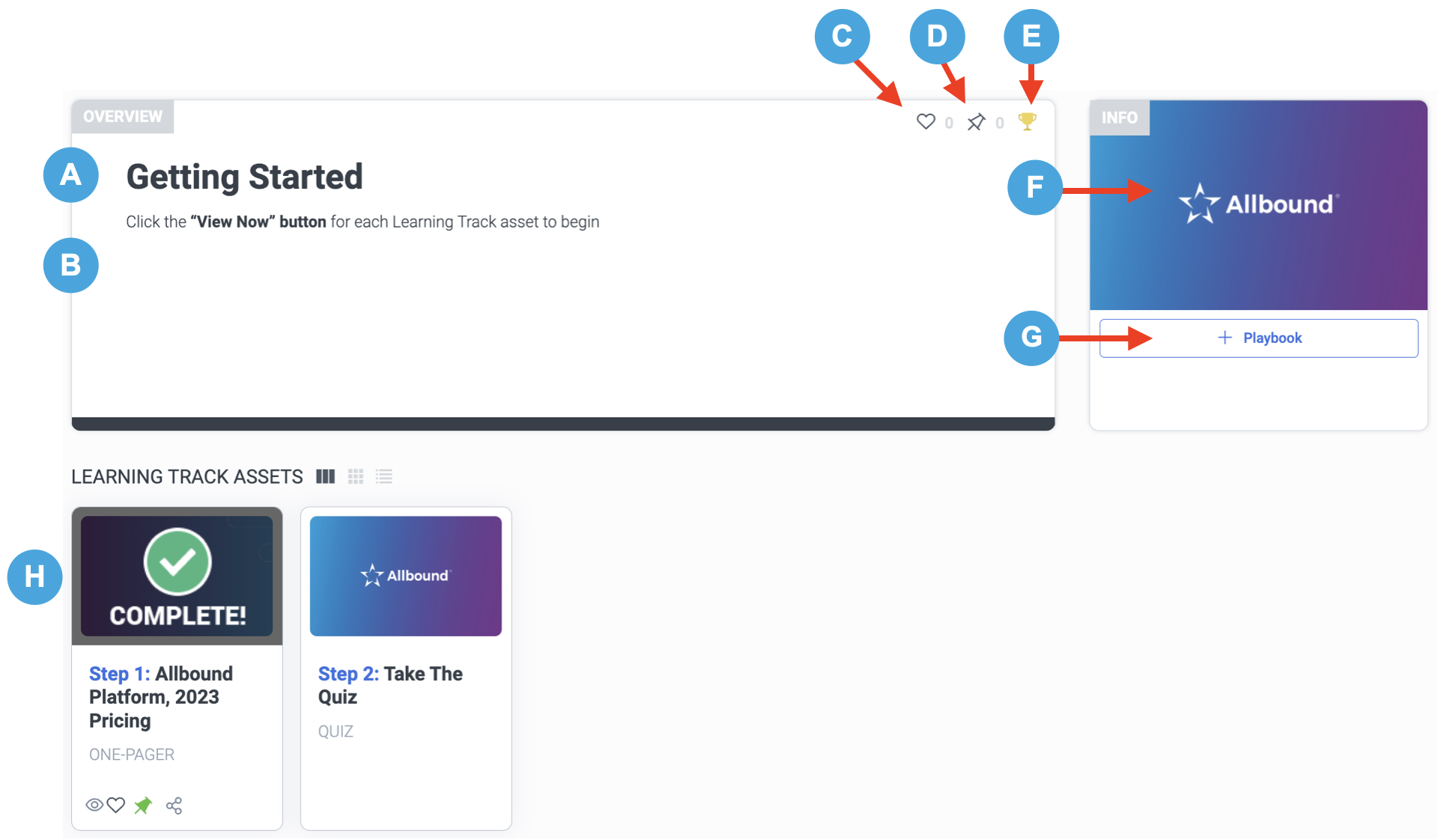Share the Step 1 one-pager
The image size is (1438, 840).
click(174, 806)
